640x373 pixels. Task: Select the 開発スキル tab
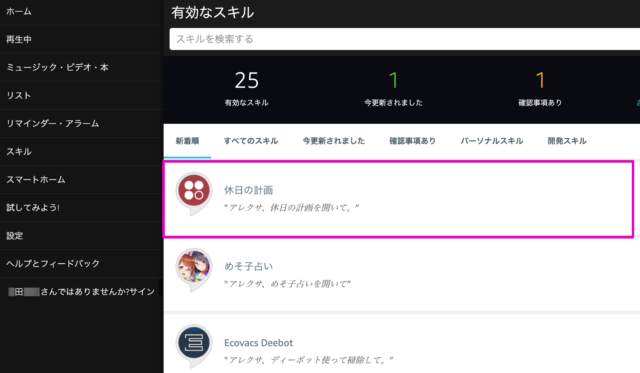click(x=567, y=141)
